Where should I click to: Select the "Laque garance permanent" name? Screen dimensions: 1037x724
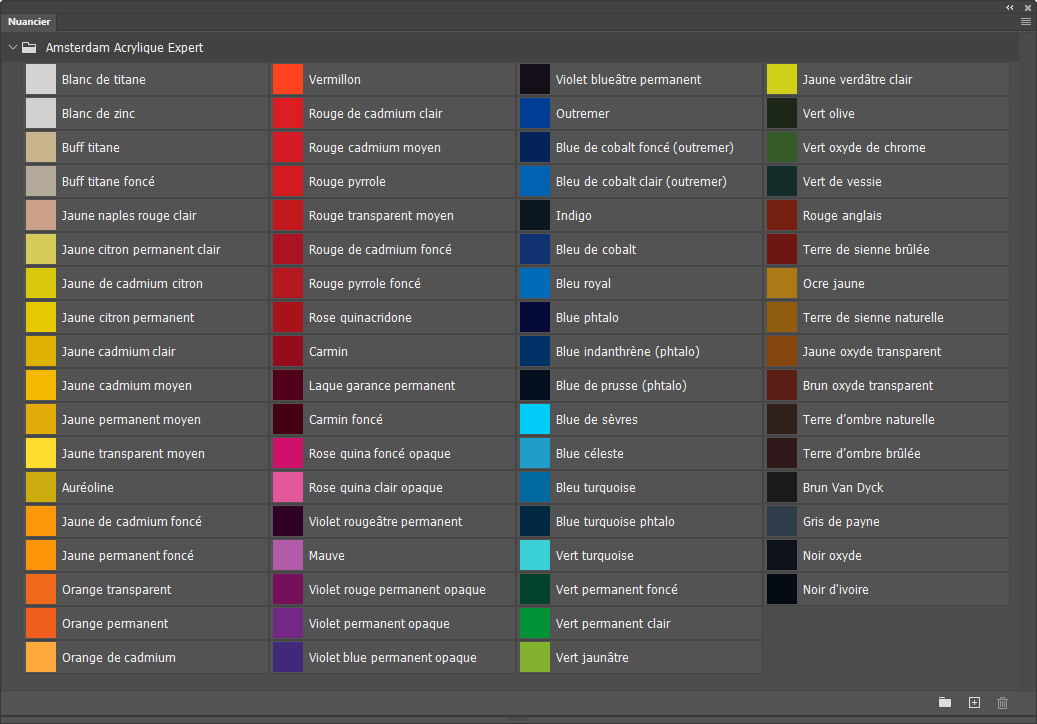coord(382,386)
